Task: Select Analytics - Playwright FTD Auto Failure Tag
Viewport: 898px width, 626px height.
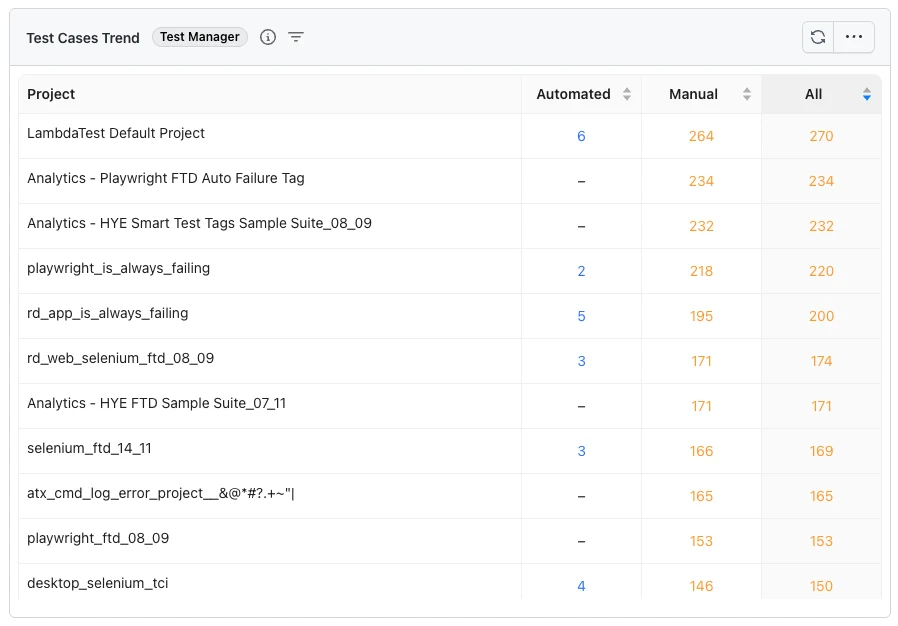Action: 166,178
